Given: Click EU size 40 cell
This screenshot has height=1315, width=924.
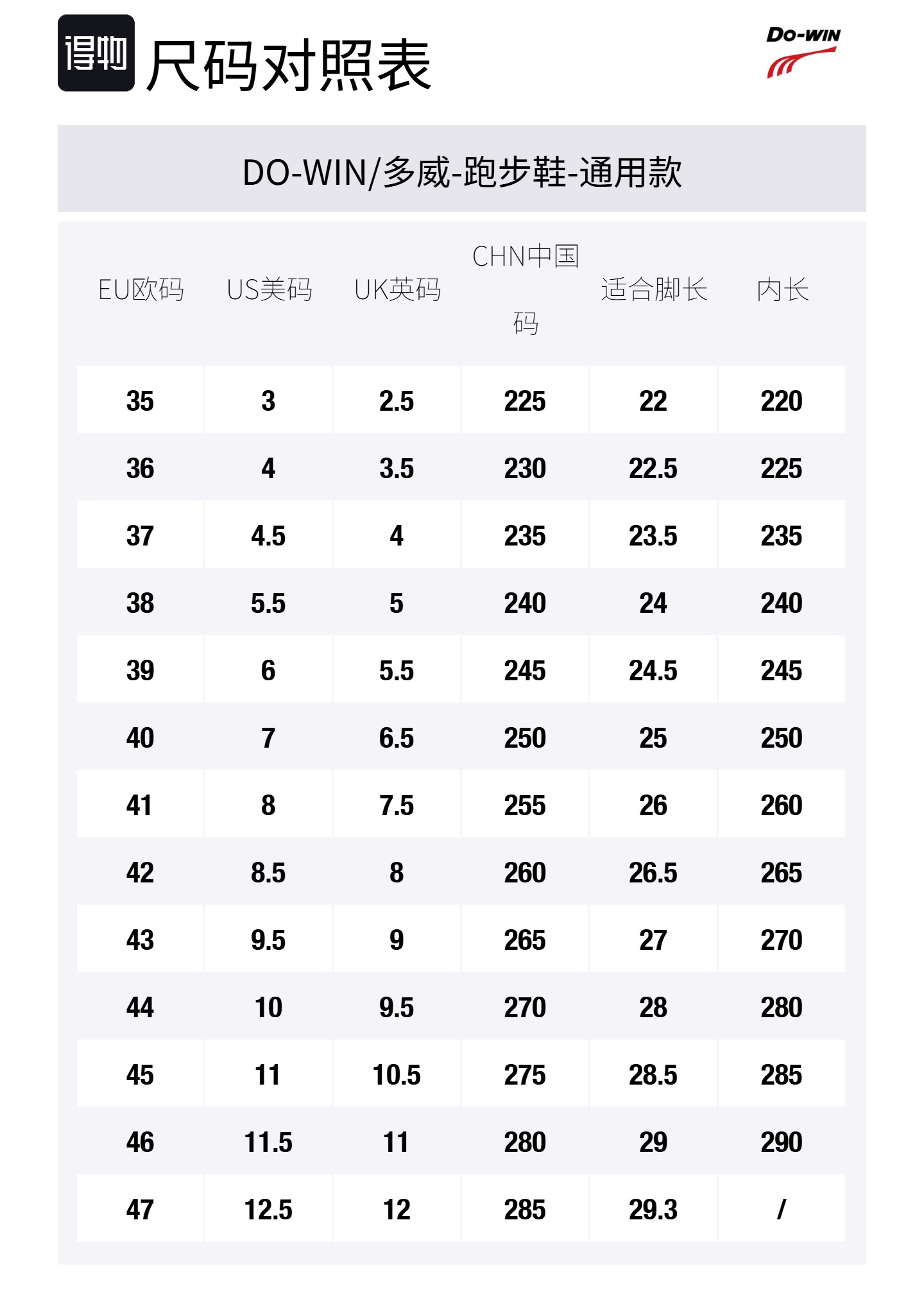Looking at the screenshot, I should tap(141, 737).
